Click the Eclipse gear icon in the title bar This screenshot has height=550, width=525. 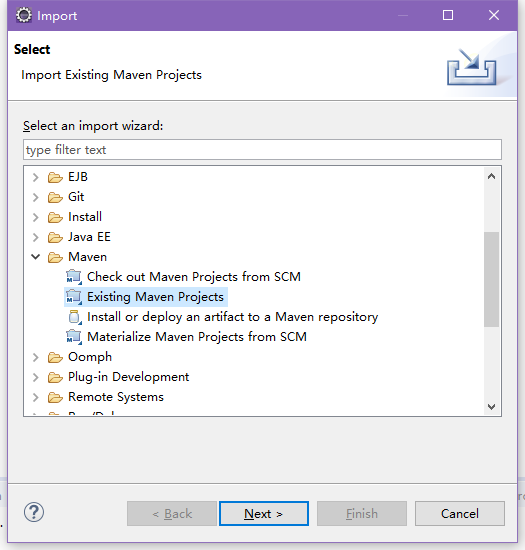click(x=24, y=15)
